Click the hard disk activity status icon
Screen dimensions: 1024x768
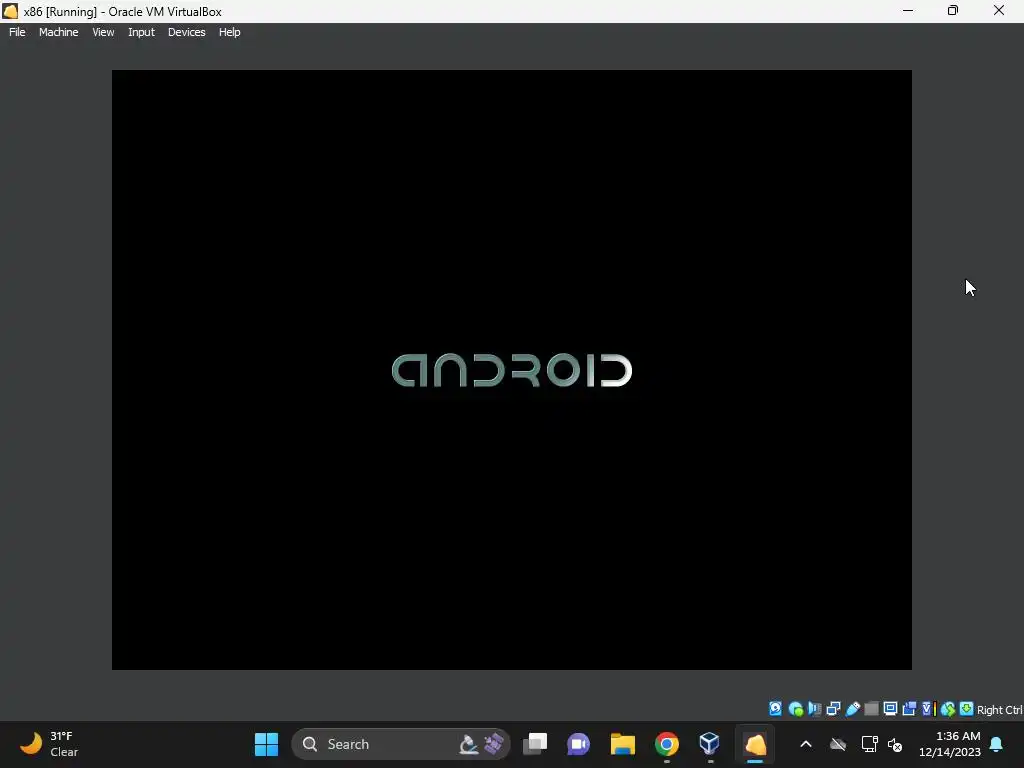click(775, 709)
